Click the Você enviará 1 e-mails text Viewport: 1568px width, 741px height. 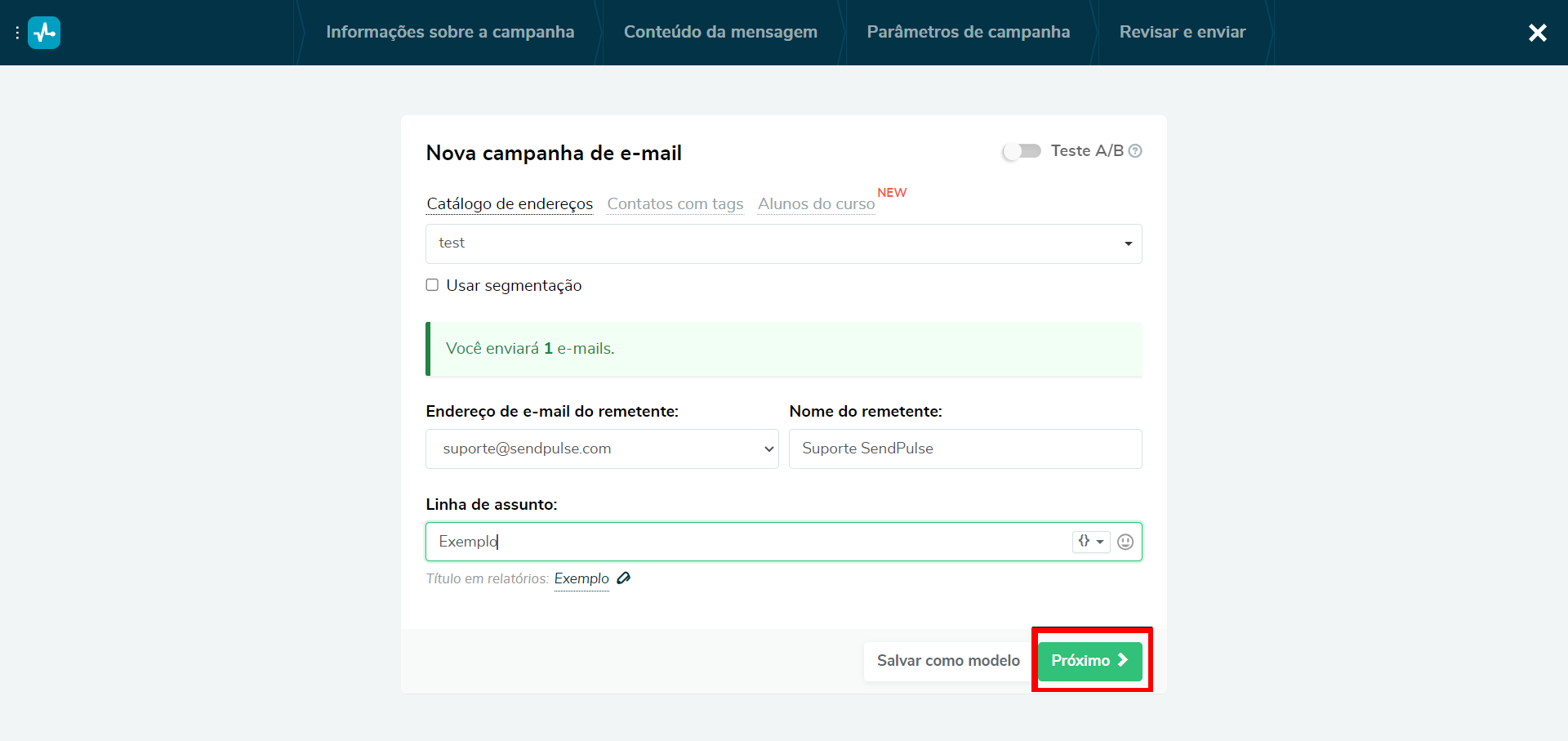530,349
